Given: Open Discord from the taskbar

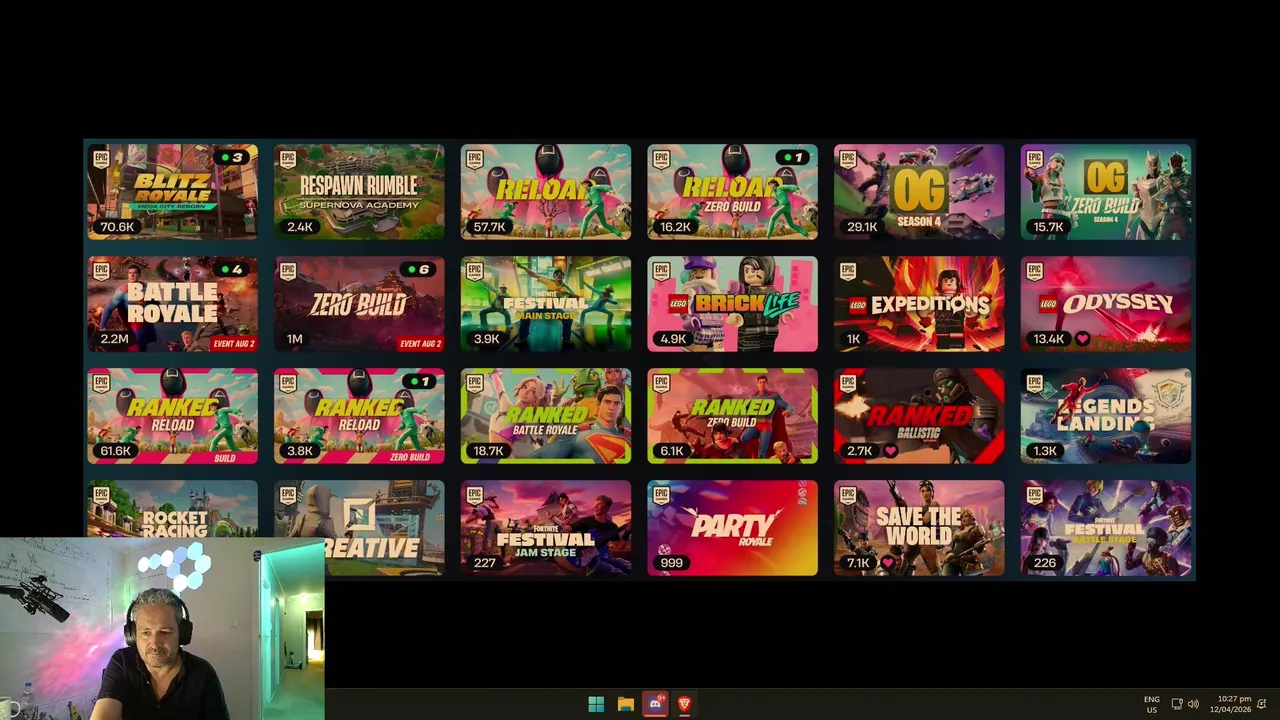Looking at the screenshot, I should point(655,704).
